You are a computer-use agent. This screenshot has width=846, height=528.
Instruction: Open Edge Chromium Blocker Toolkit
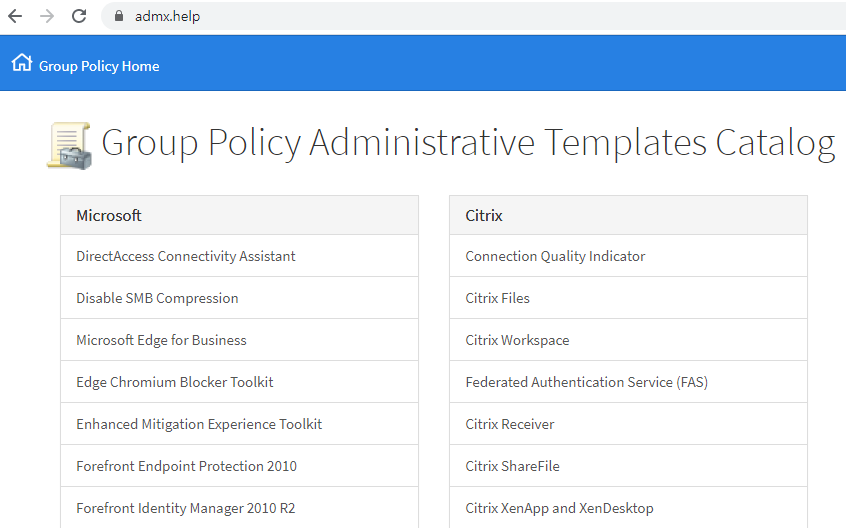coord(240,382)
